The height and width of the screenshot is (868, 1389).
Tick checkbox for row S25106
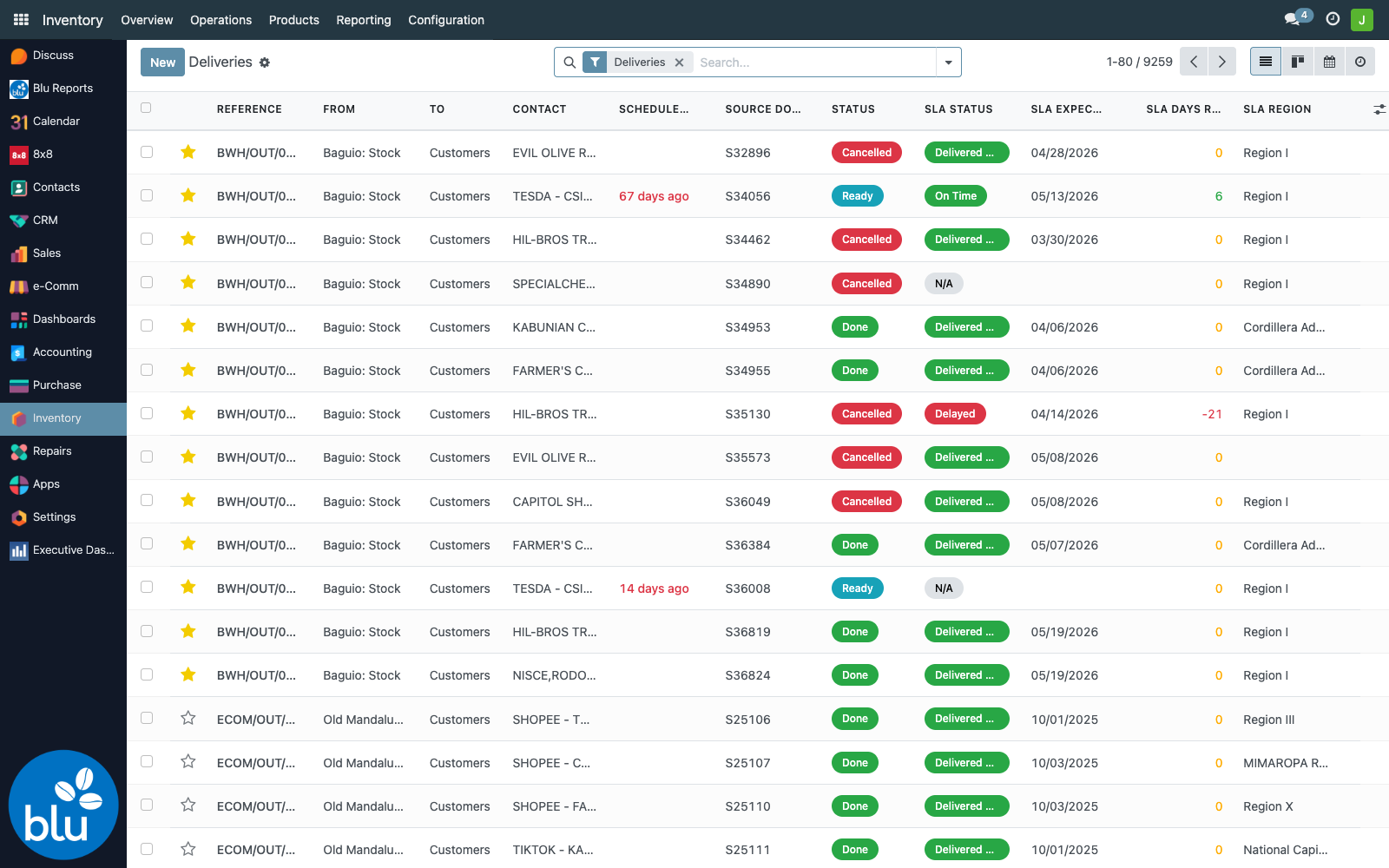(147, 718)
